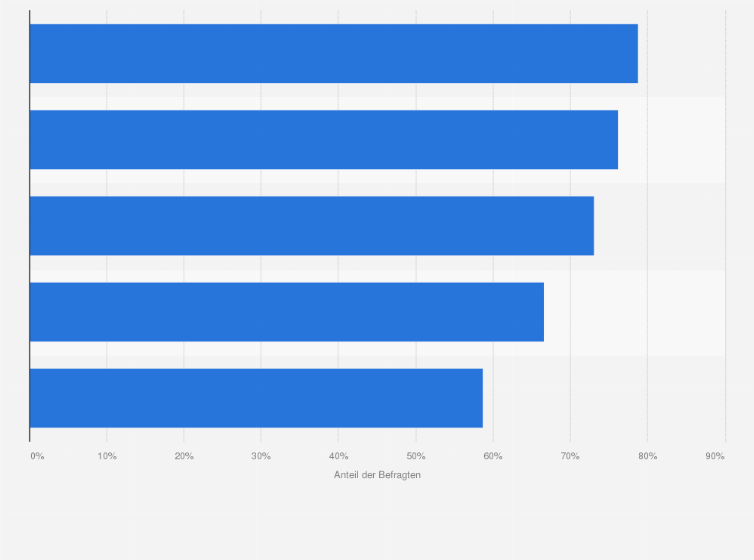Select the 80% axis tick label

coord(648,456)
